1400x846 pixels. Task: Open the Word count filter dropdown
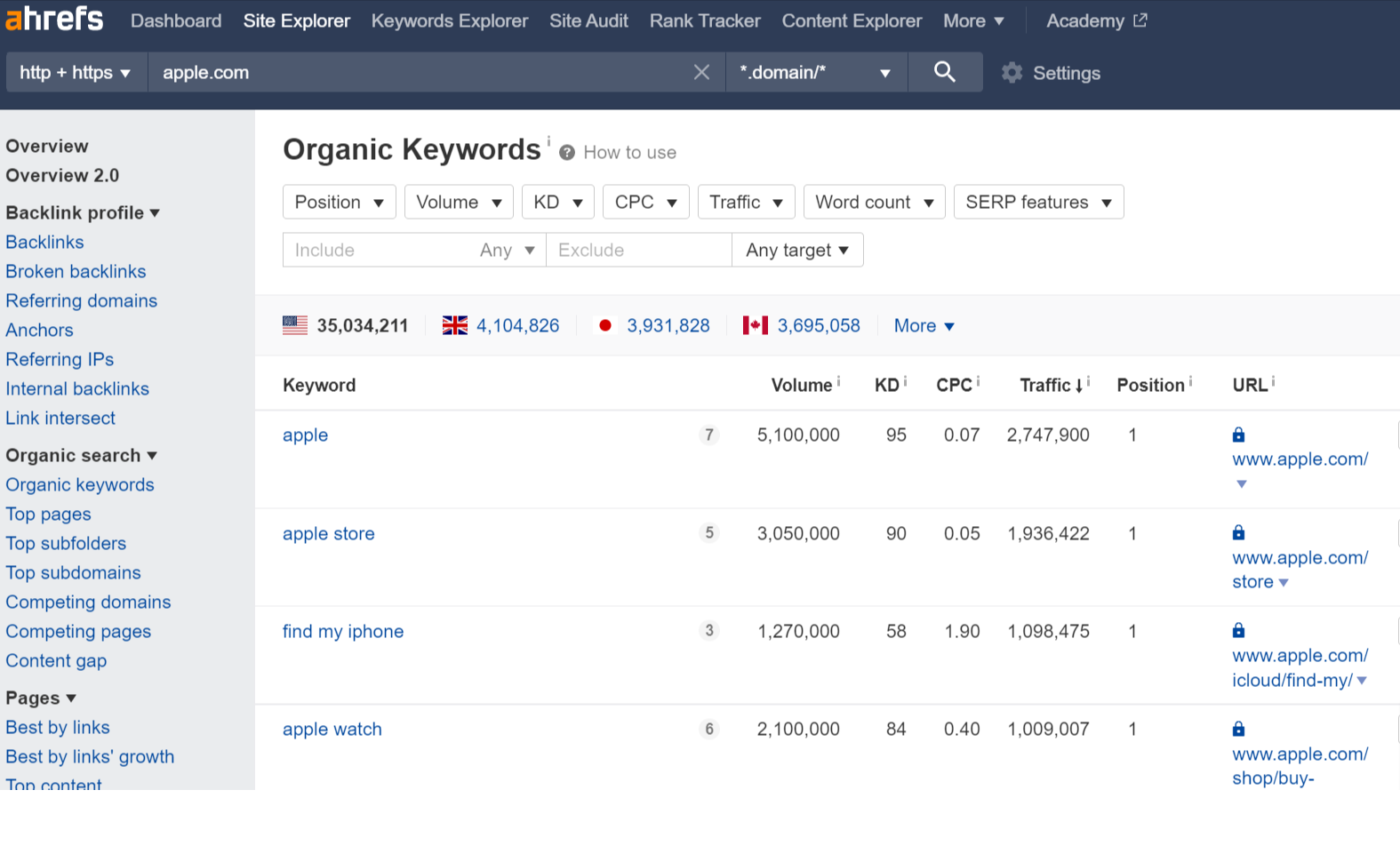pyautogui.click(x=875, y=202)
